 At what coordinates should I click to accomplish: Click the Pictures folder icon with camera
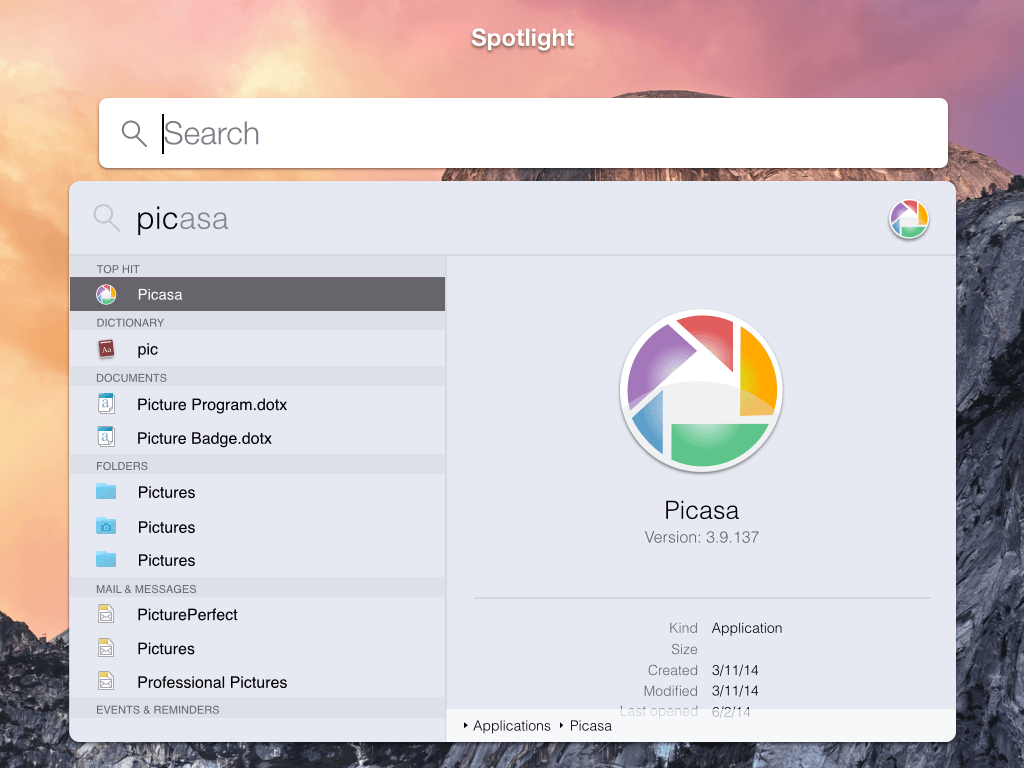click(106, 526)
